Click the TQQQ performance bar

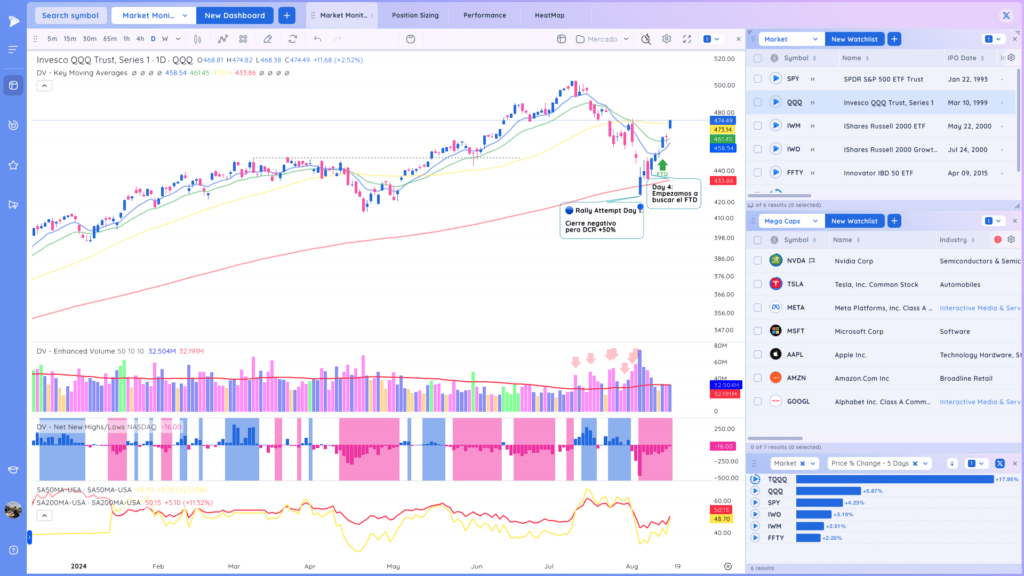click(x=895, y=479)
